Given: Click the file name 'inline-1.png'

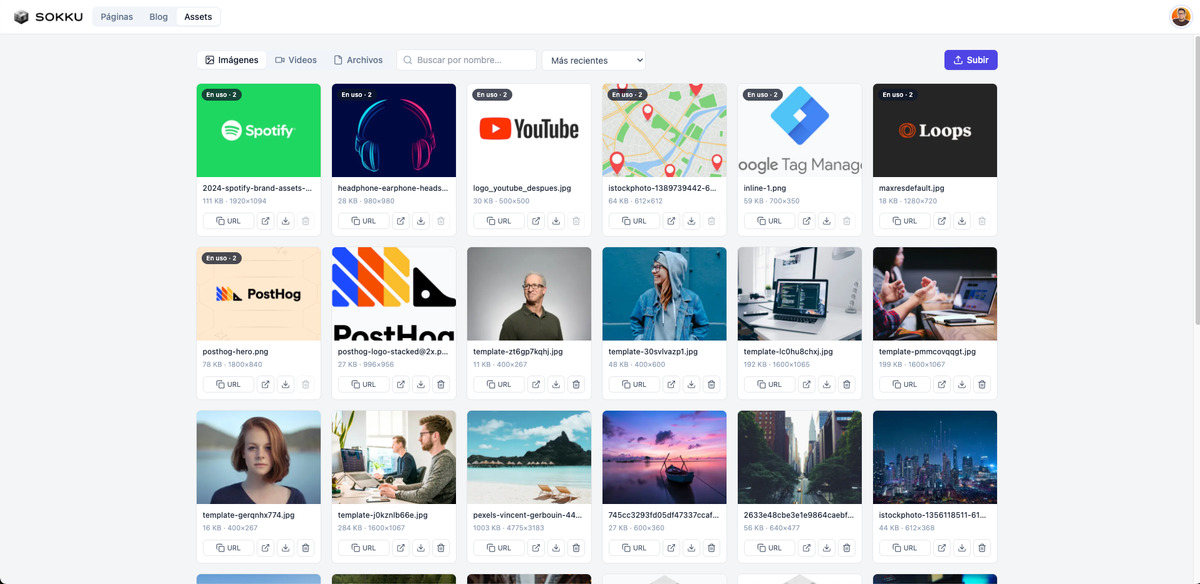Looking at the screenshot, I should click(765, 188).
